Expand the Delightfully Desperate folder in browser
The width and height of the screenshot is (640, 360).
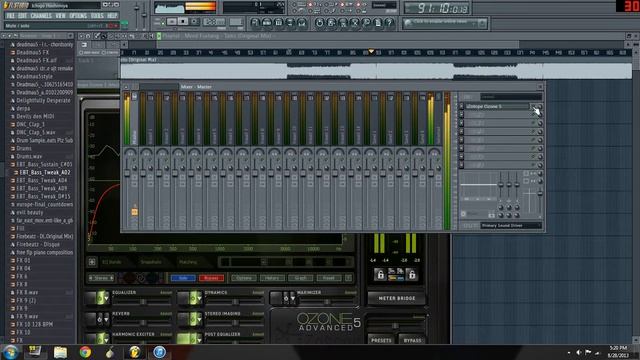click(x=43, y=100)
